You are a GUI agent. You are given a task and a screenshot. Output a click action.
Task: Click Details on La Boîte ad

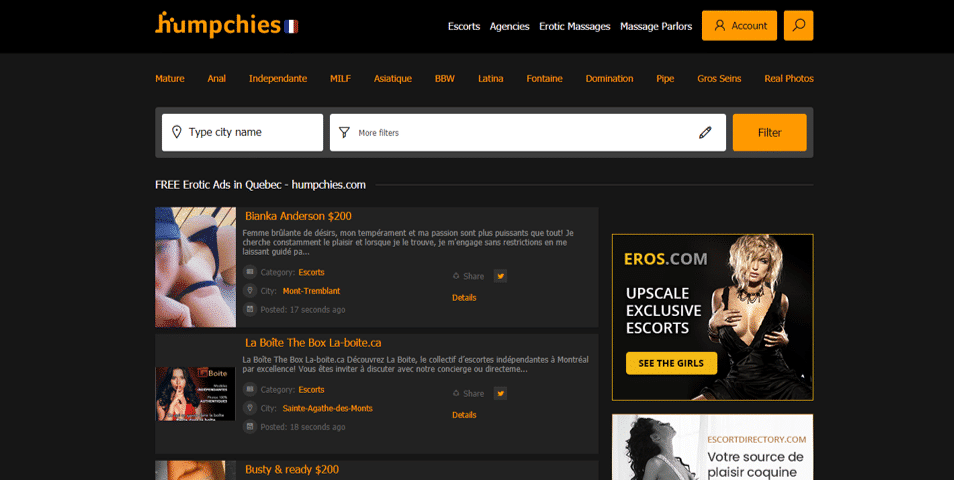pos(464,415)
